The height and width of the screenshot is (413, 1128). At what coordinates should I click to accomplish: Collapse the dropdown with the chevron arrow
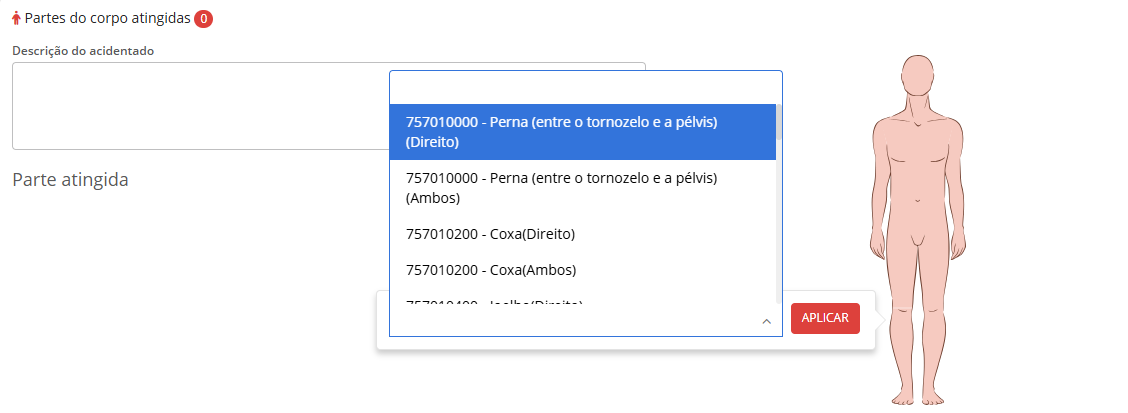point(766,322)
